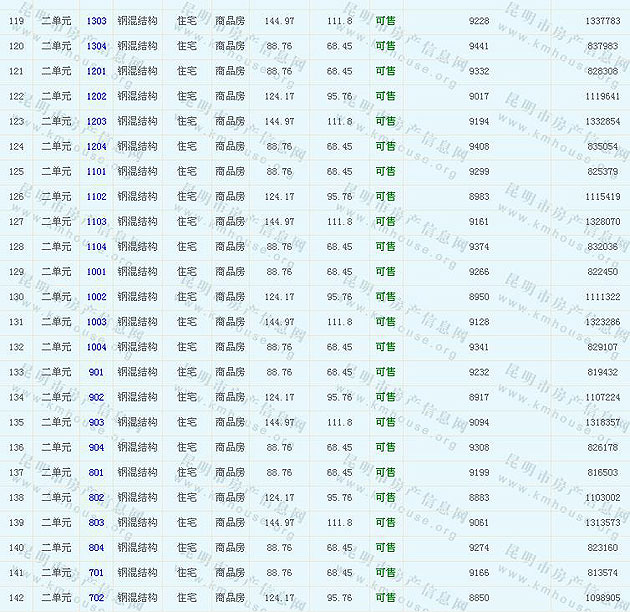Click room 804 link

tap(96, 548)
